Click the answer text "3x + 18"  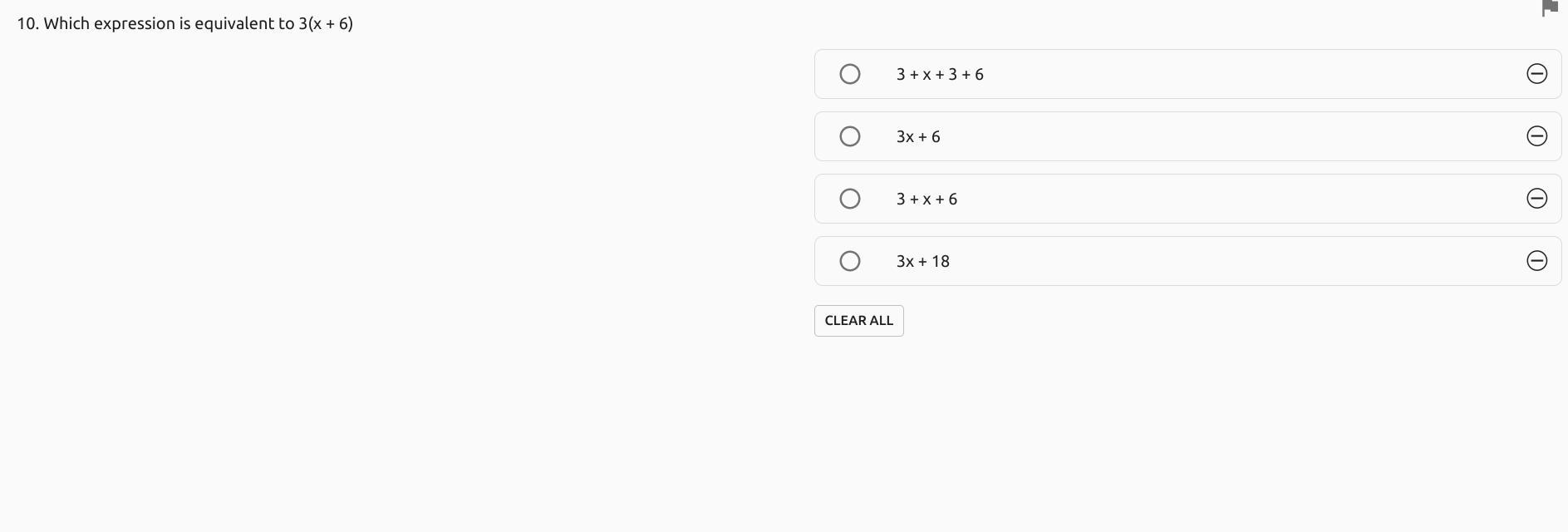922,261
